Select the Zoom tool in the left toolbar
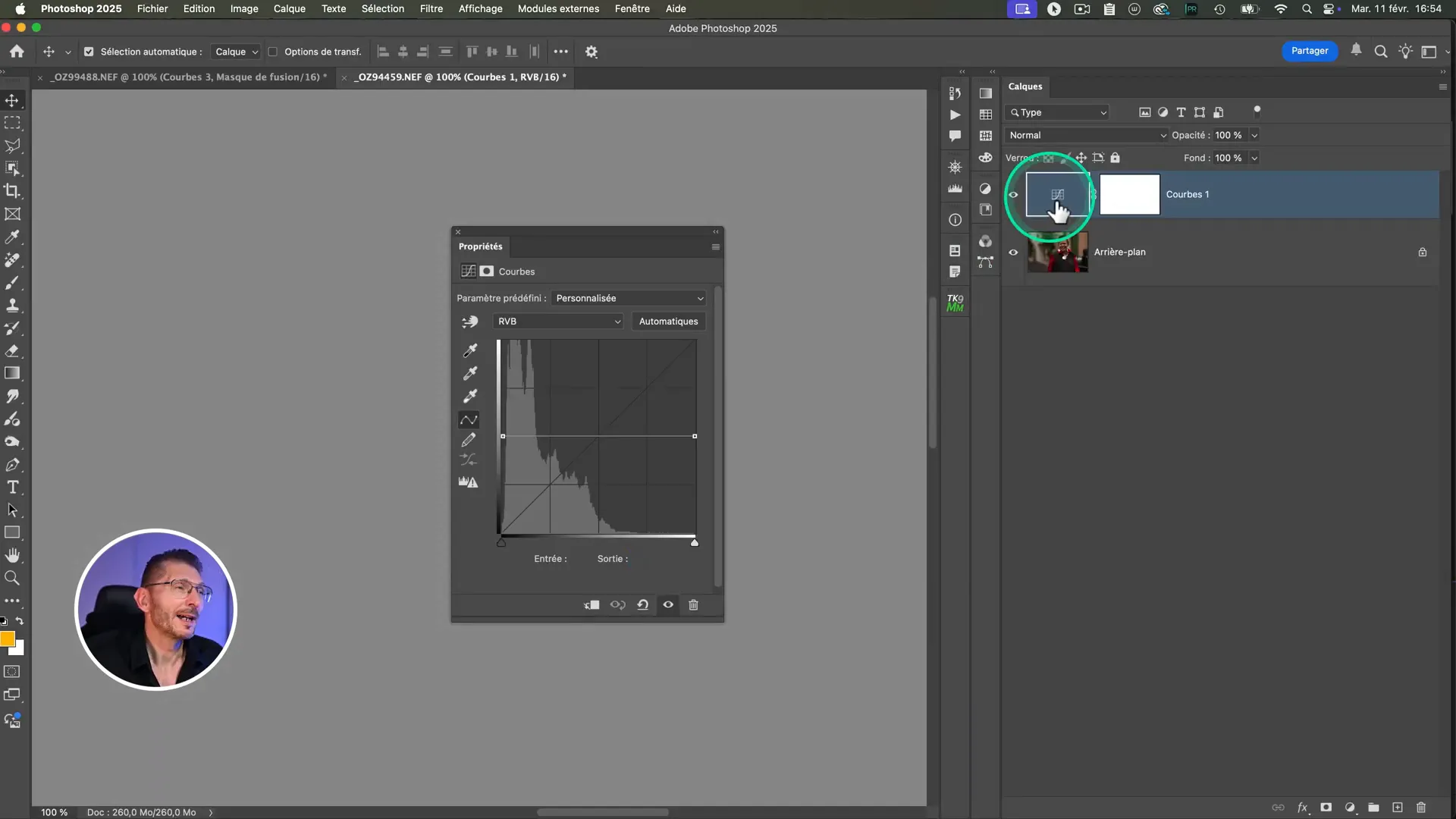The image size is (1456, 819). 12,578
